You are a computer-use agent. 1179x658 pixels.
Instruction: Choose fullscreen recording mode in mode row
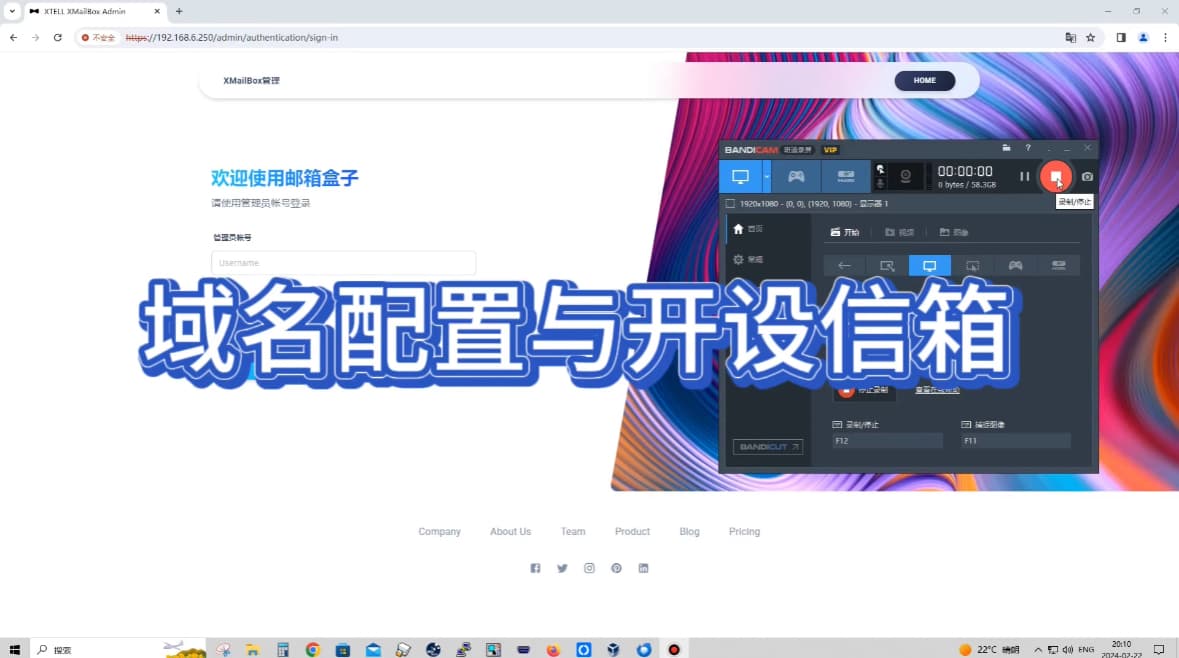point(930,265)
